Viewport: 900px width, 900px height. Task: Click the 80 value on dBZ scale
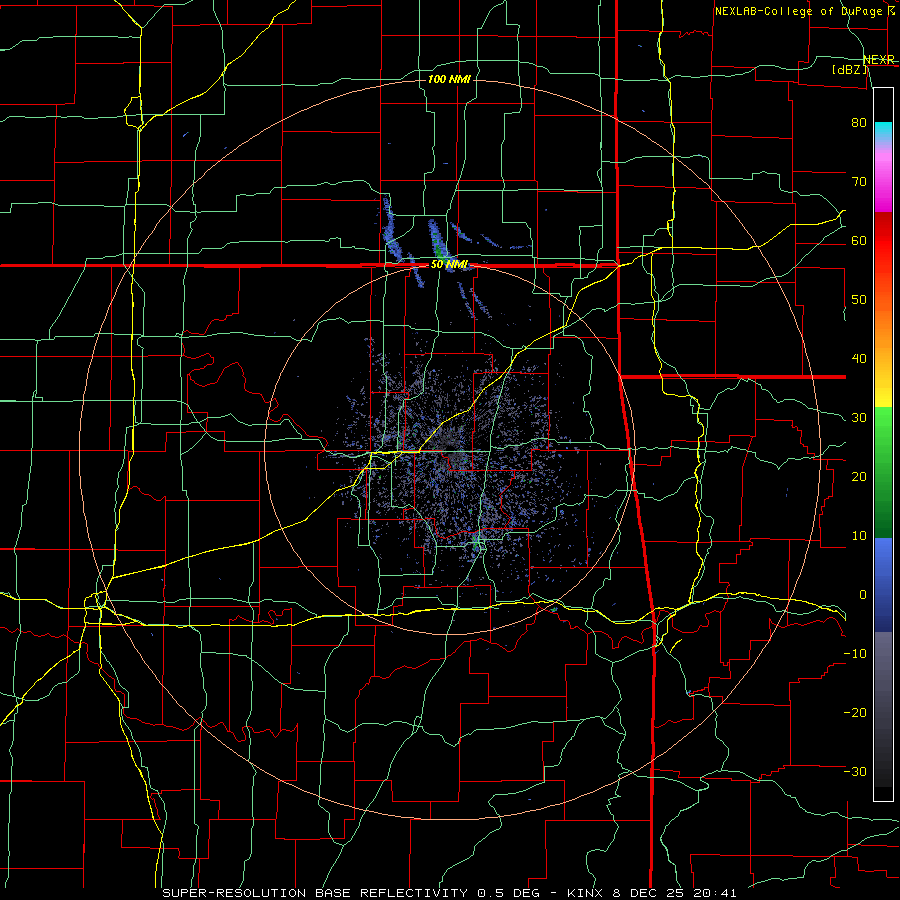click(859, 122)
